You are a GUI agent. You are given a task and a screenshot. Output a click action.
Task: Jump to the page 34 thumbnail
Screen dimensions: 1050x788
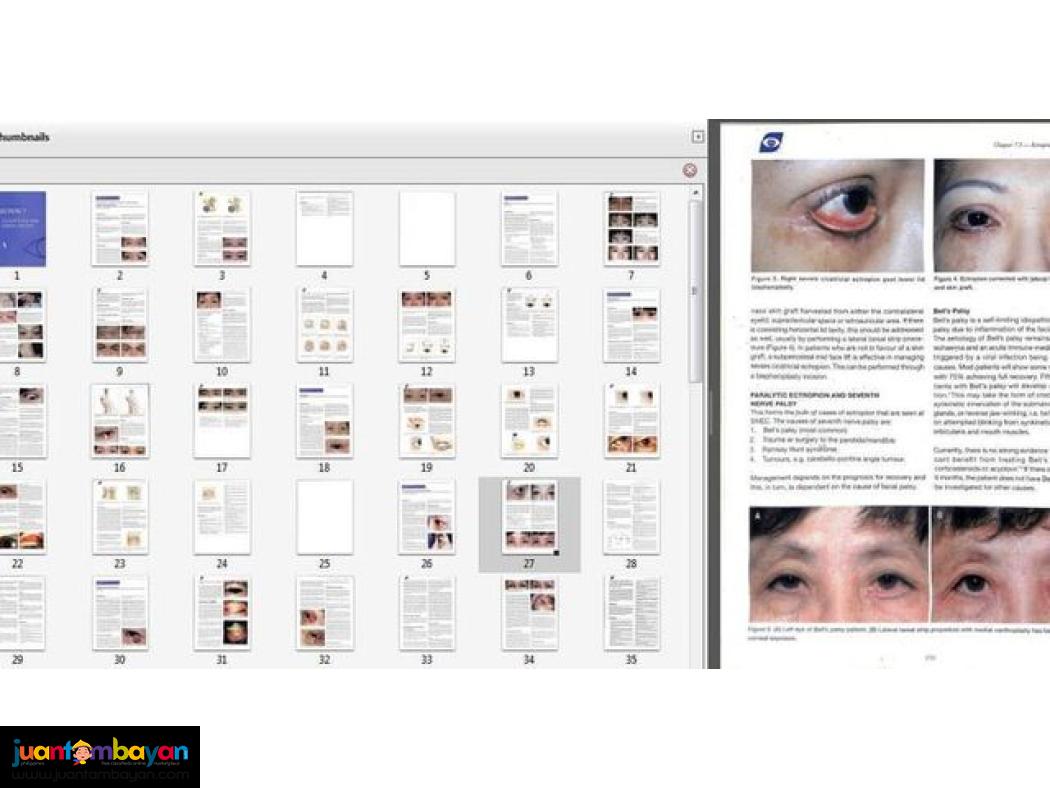529,613
